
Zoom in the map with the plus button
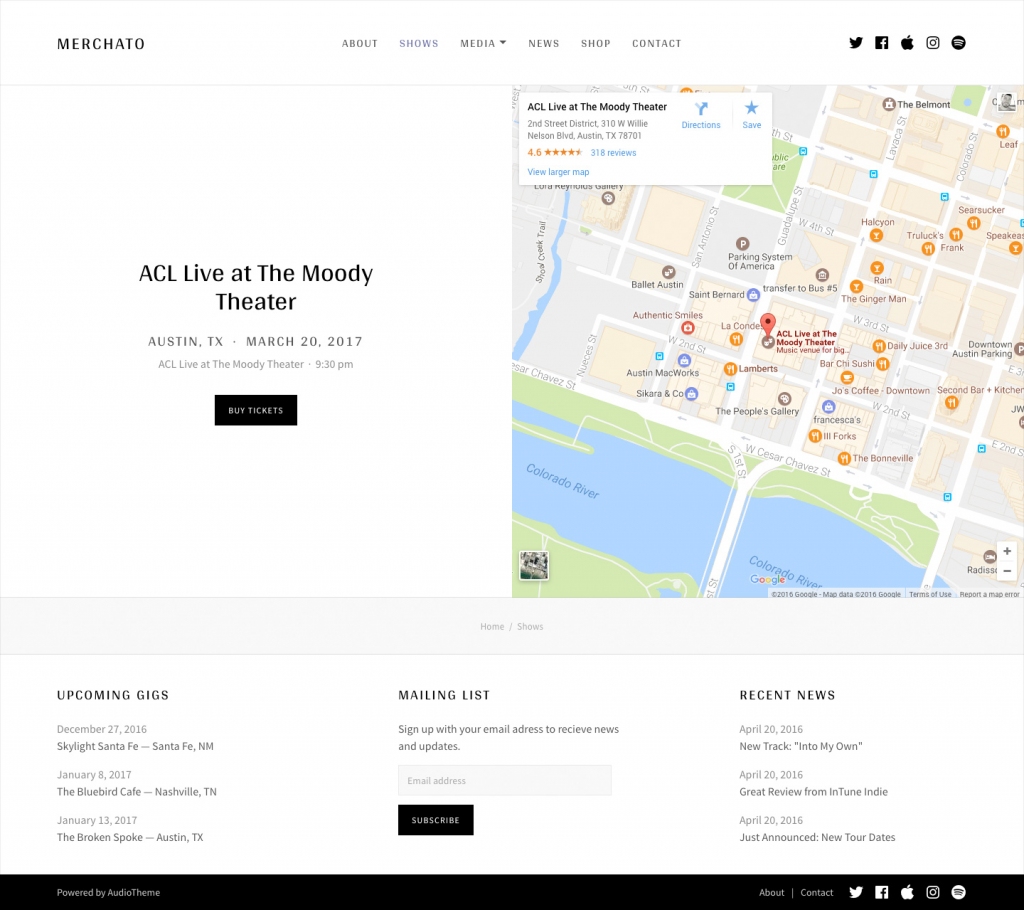1007,551
